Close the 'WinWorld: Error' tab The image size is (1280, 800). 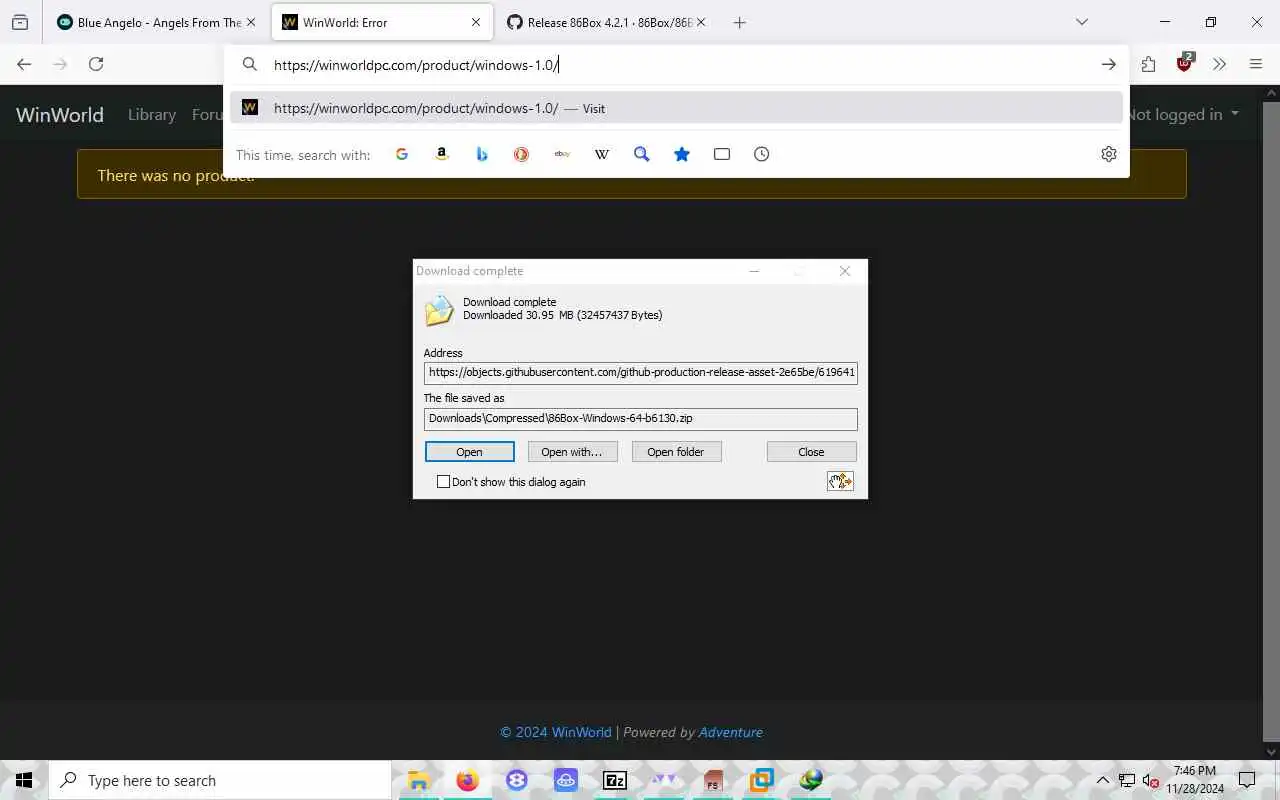pyautogui.click(x=476, y=22)
